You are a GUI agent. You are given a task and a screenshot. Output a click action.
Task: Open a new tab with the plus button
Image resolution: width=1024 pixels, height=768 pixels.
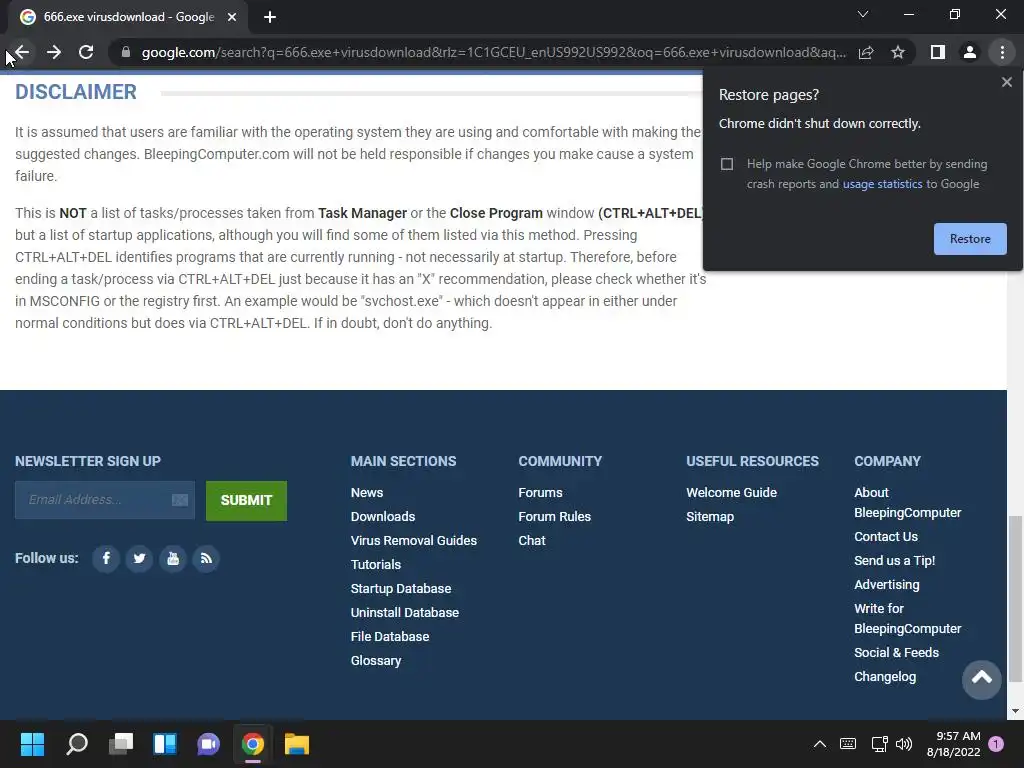coord(270,17)
